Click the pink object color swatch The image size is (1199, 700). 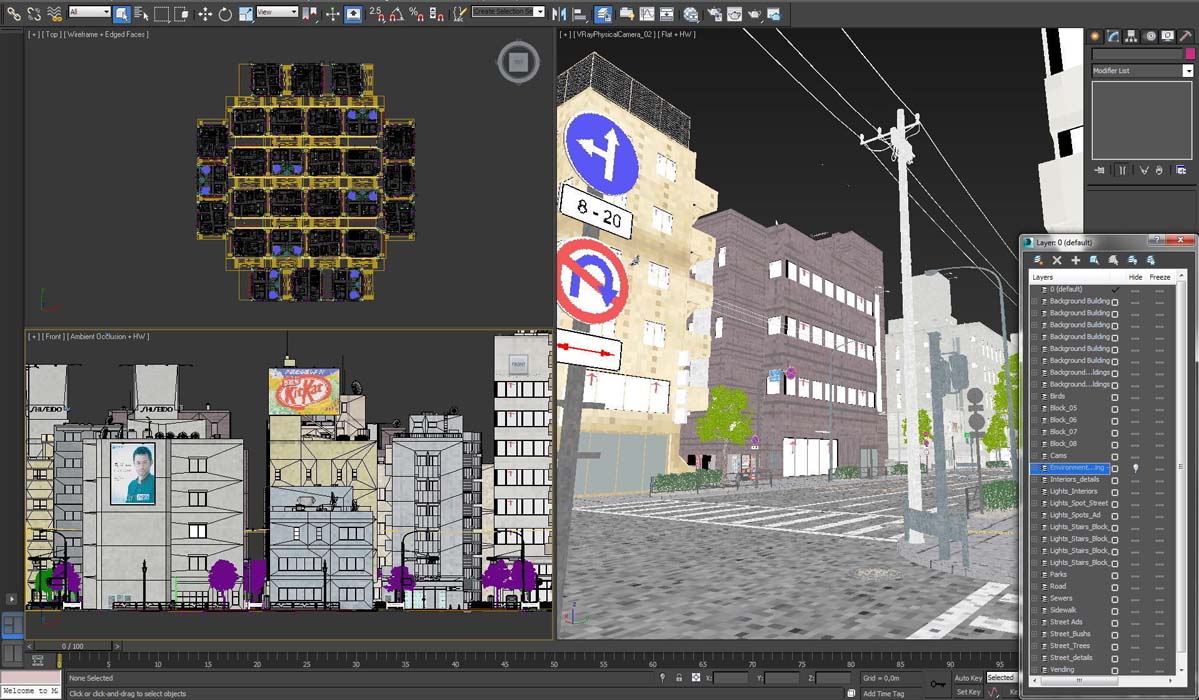pyautogui.click(x=1188, y=55)
